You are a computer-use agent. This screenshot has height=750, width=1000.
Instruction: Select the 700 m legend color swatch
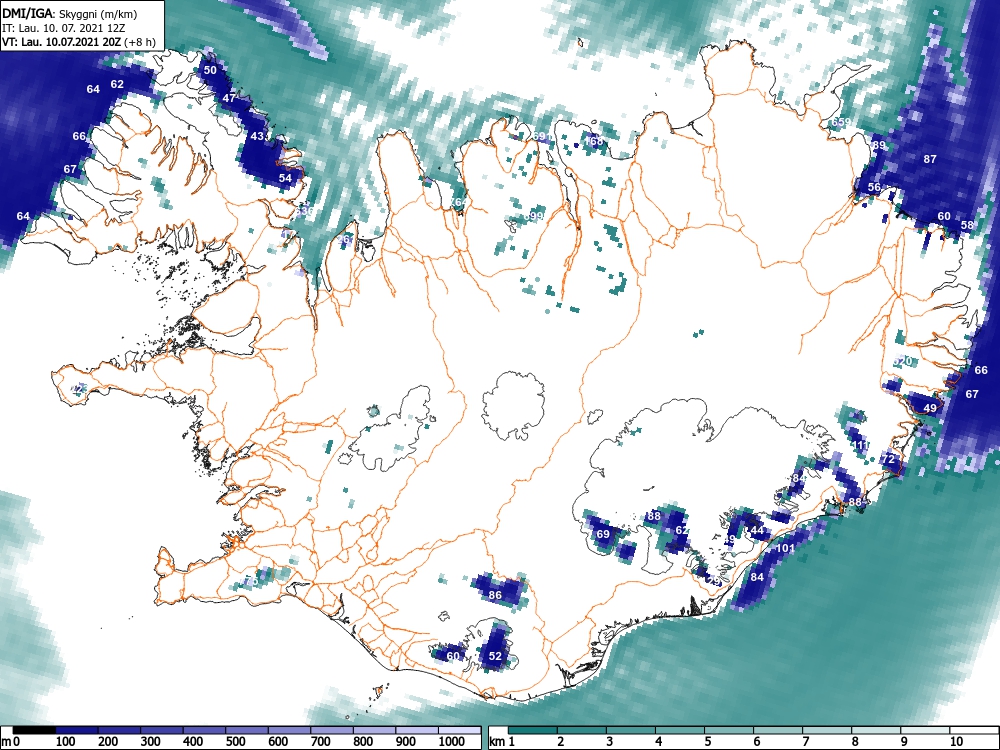coord(332,730)
